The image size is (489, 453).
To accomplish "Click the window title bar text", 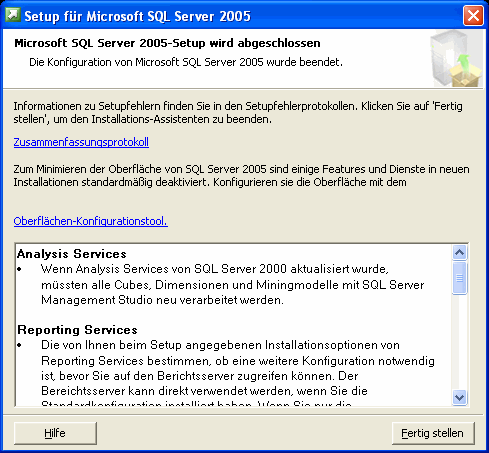I will [137, 16].
